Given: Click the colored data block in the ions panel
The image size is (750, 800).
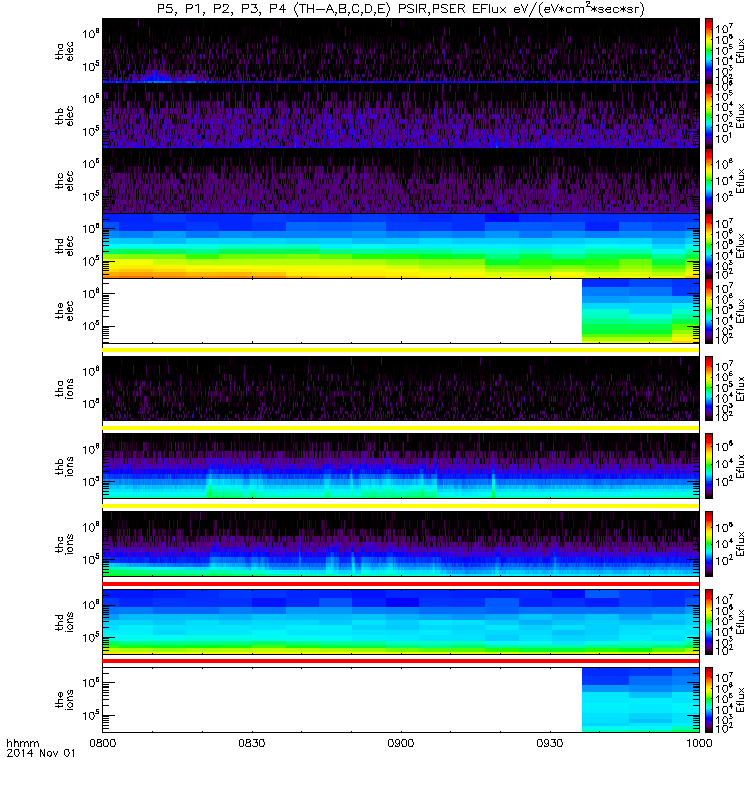Looking at the screenshot, I should pyautogui.click(x=640, y=699).
